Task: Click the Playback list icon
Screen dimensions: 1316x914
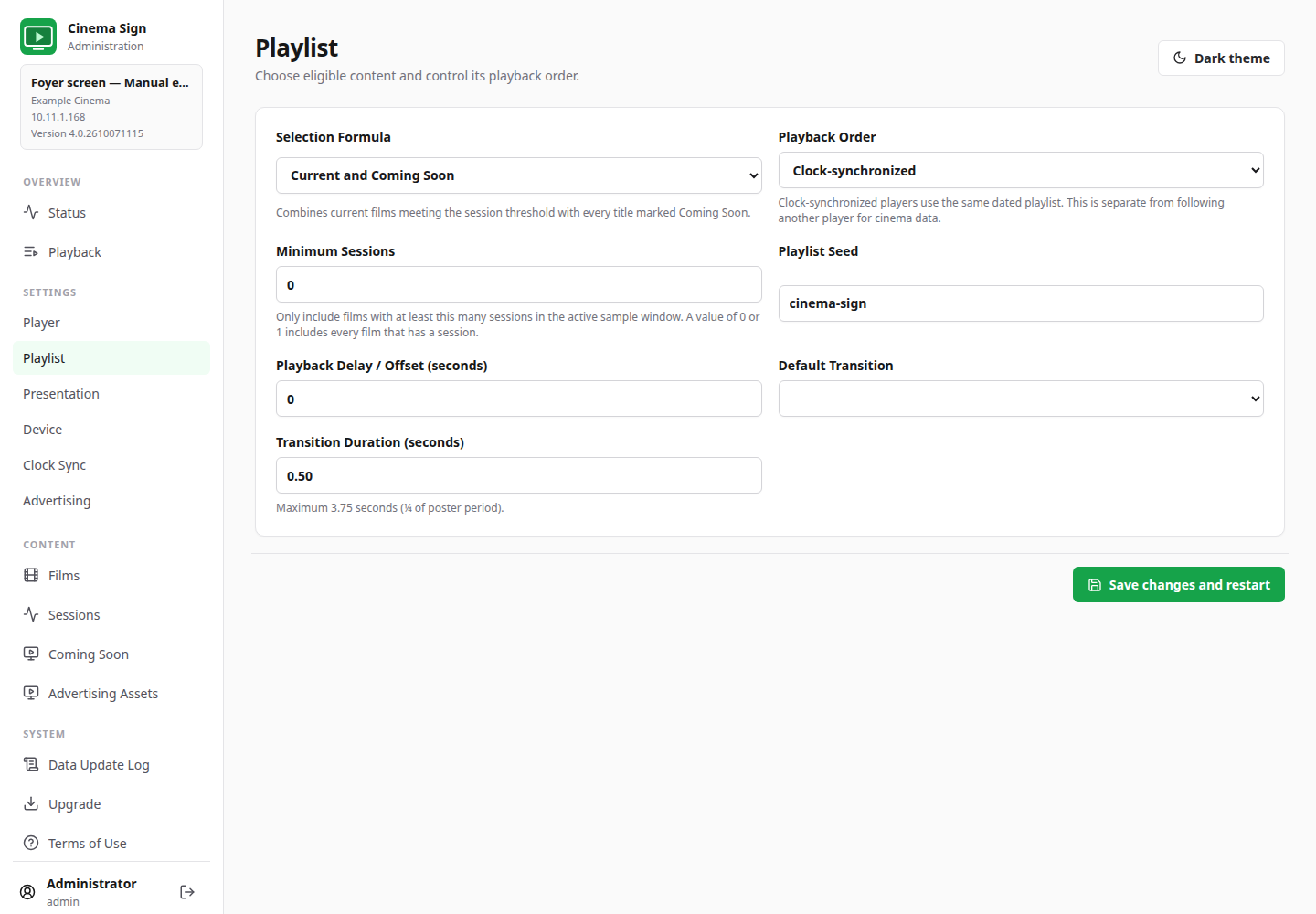Action: 31,251
